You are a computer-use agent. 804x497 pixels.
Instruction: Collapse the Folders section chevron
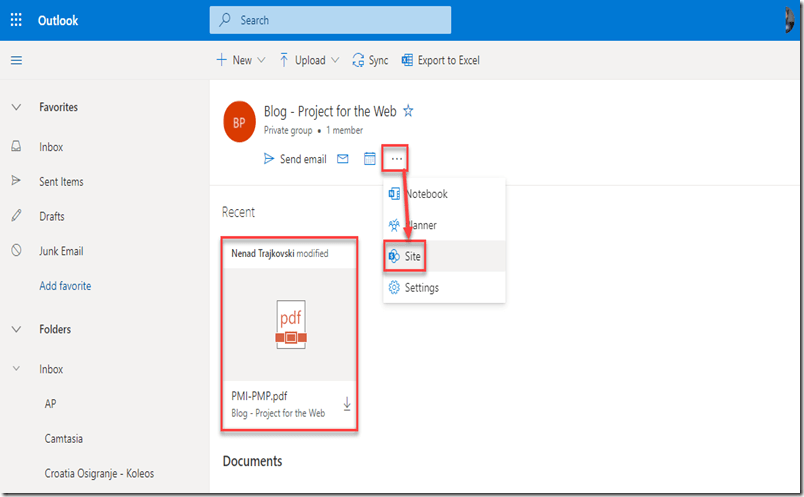16,329
